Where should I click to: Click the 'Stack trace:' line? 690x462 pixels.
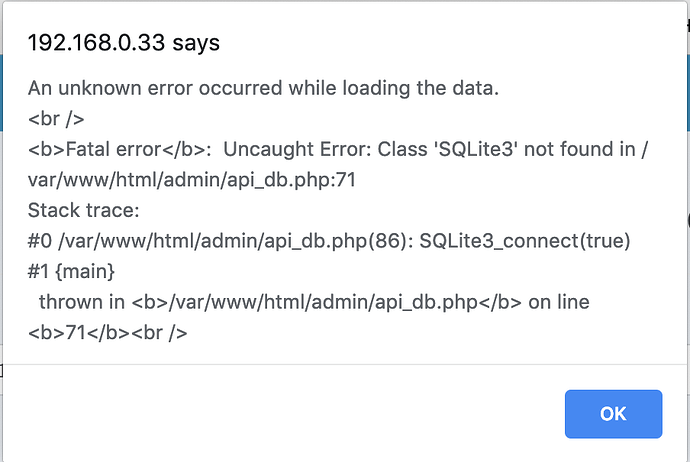tap(83, 211)
